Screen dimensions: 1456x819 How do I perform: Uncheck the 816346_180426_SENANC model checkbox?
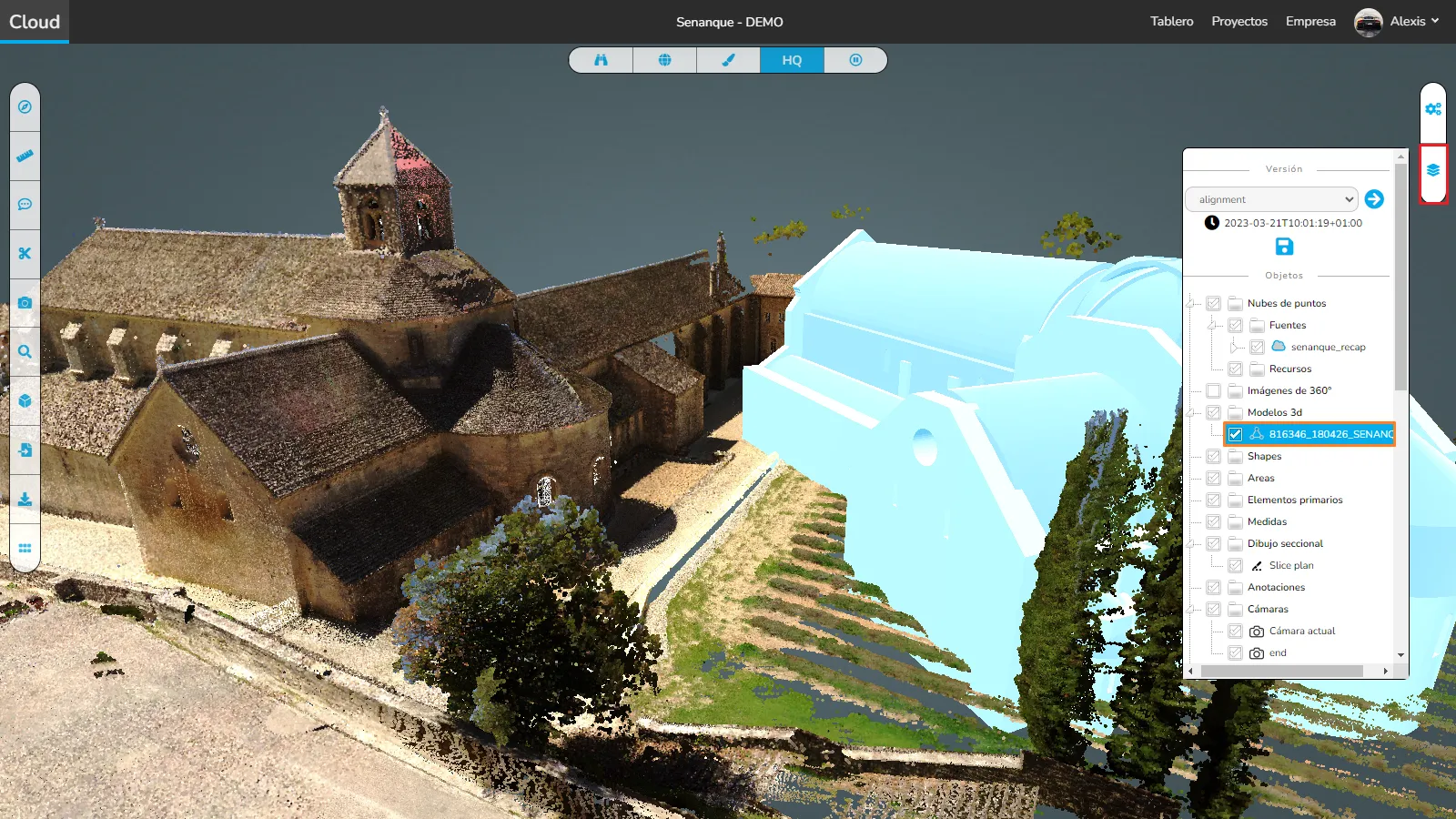pyautogui.click(x=1235, y=434)
